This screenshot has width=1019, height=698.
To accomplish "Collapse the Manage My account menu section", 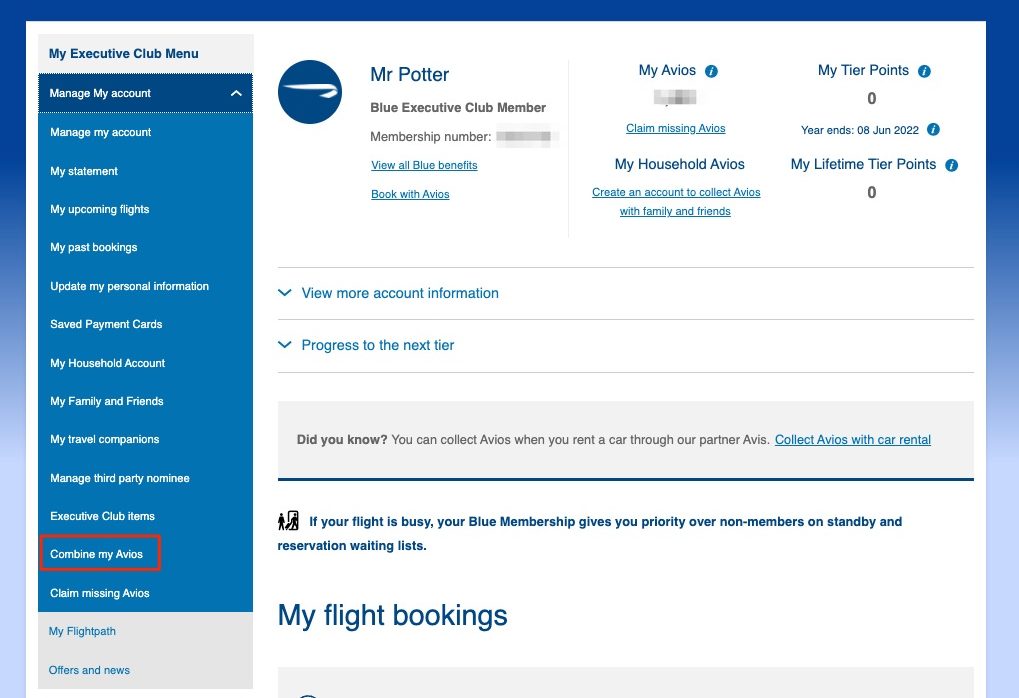I will coord(236,93).
